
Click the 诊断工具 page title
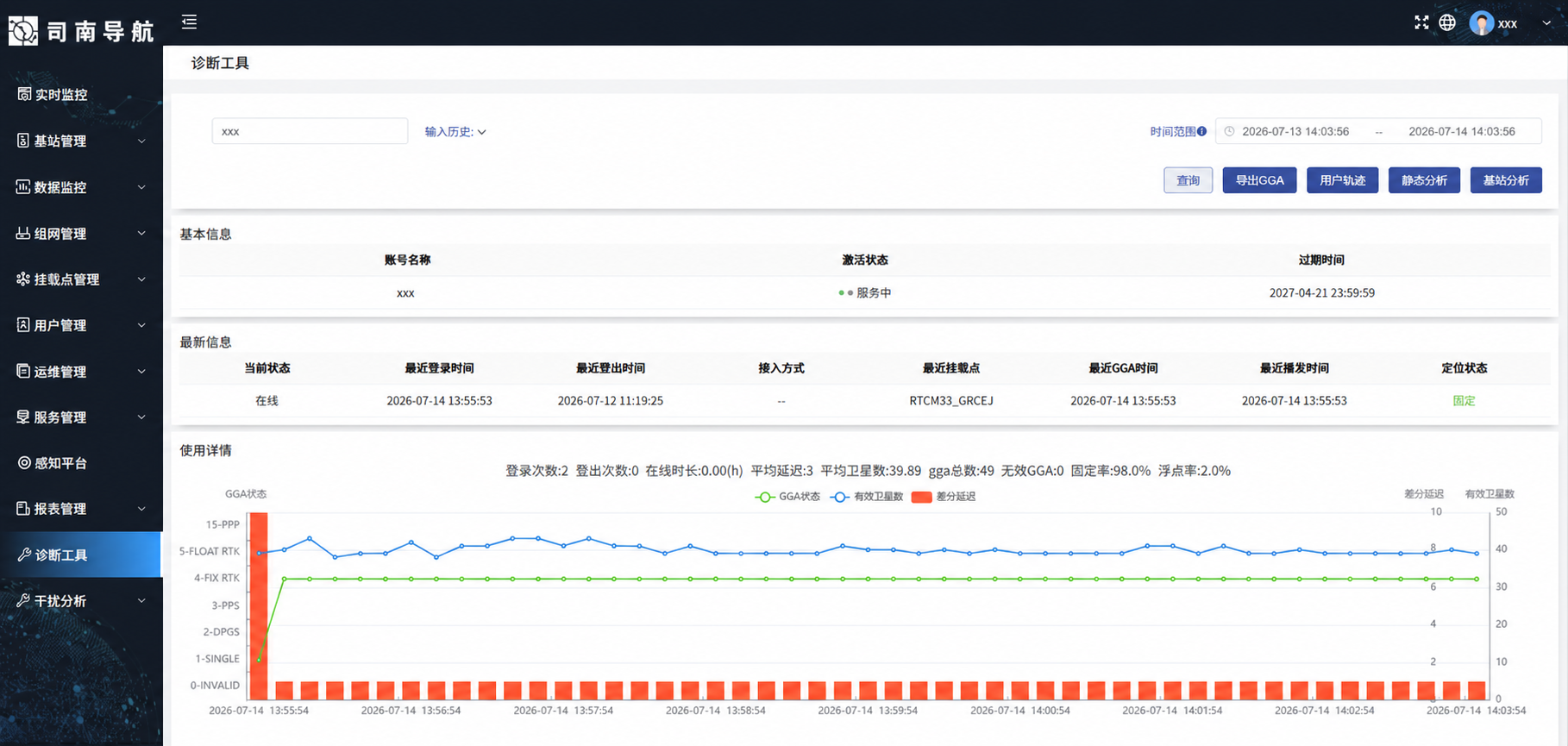(220, 63)
